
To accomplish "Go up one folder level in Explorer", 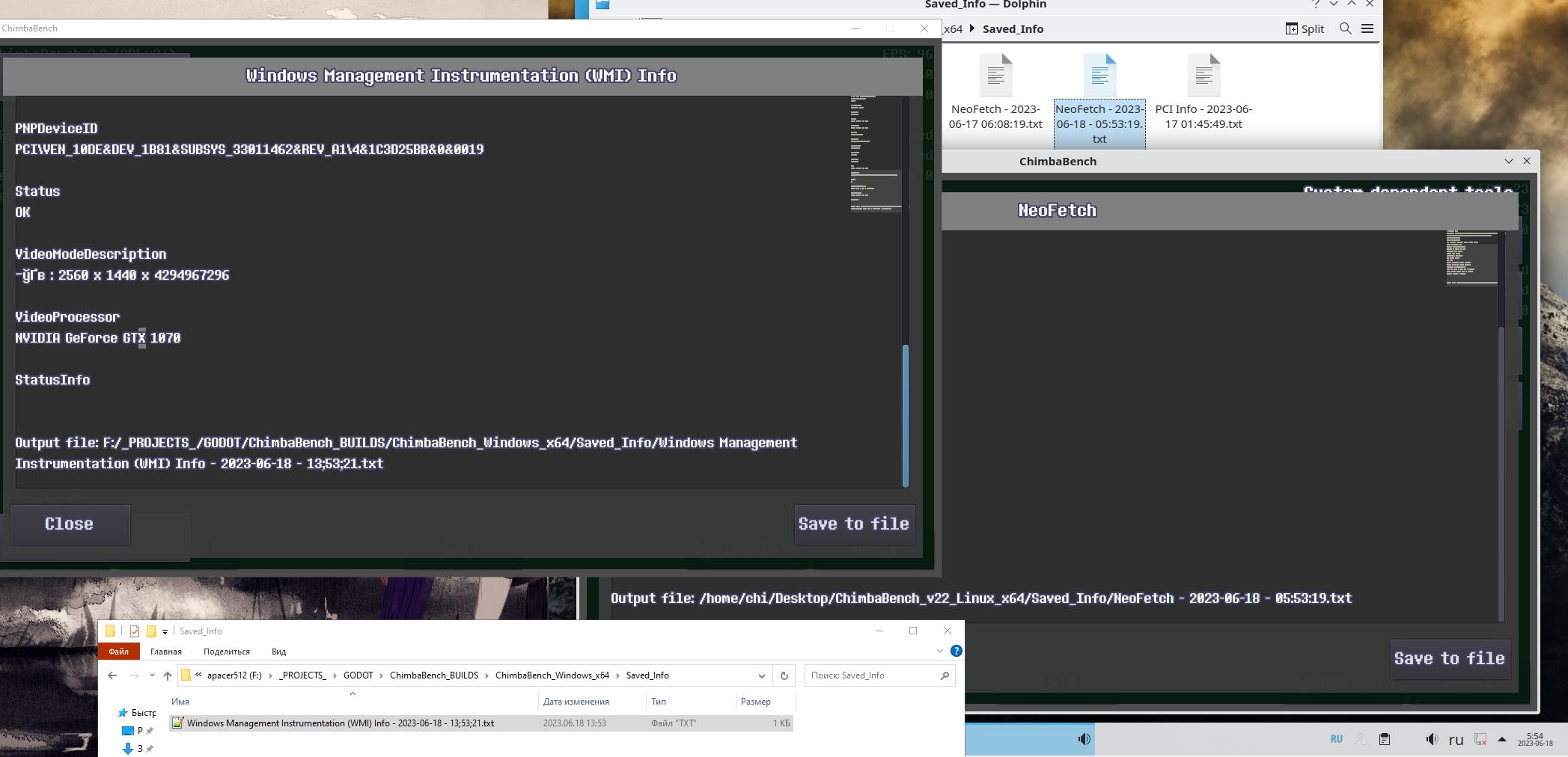I will tap(168, 675).
